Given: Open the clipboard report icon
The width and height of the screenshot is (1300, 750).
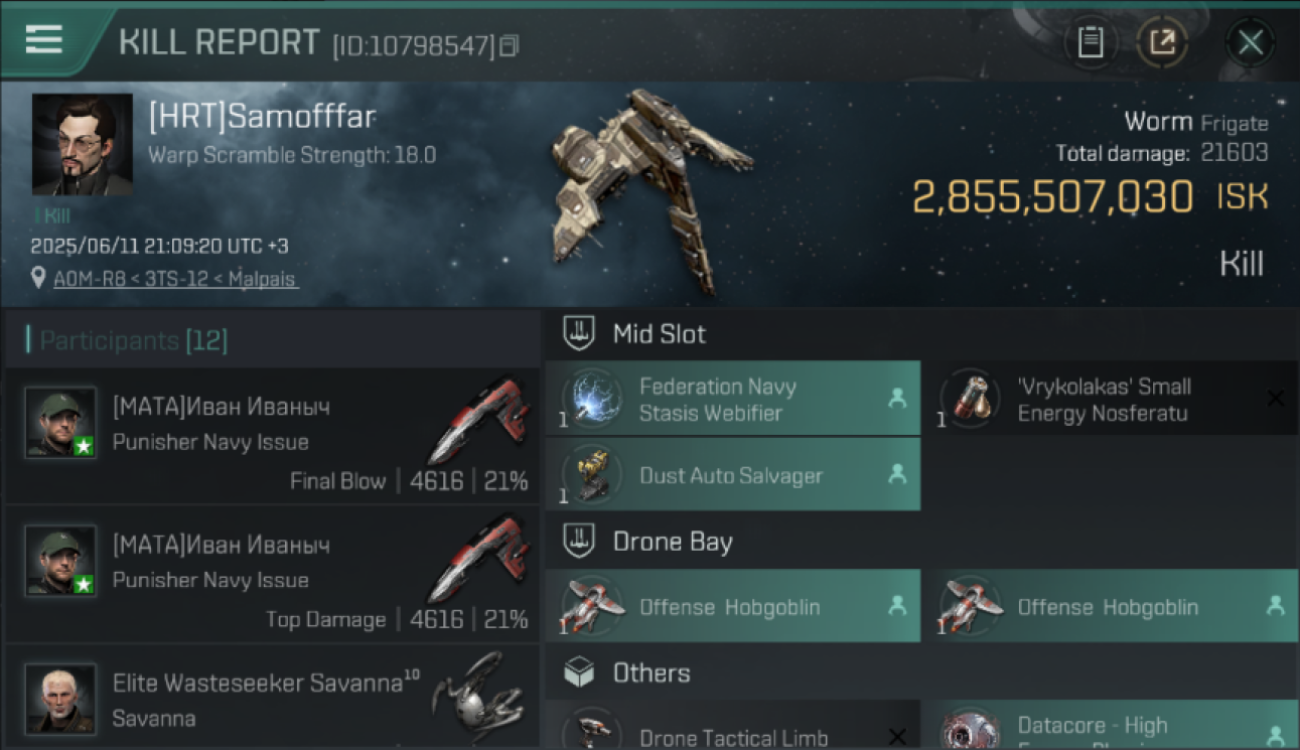Looking at the screenshot, I should [1090, 43].
